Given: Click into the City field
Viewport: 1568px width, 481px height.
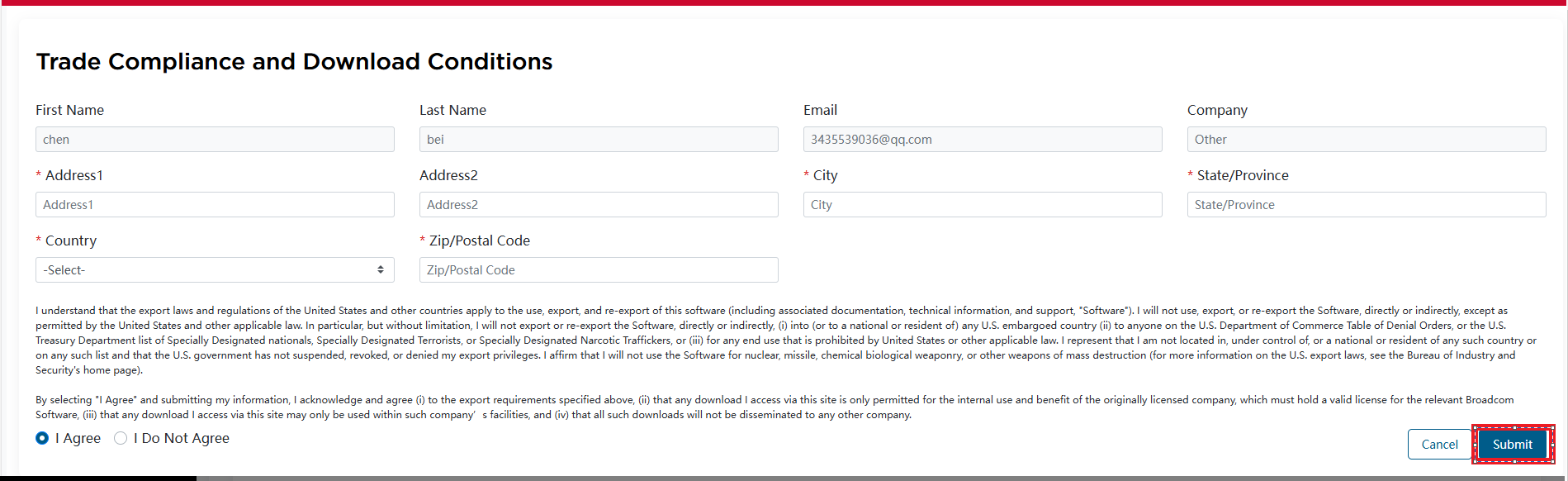Looking at the screenshot, I should tap(983, 205).
